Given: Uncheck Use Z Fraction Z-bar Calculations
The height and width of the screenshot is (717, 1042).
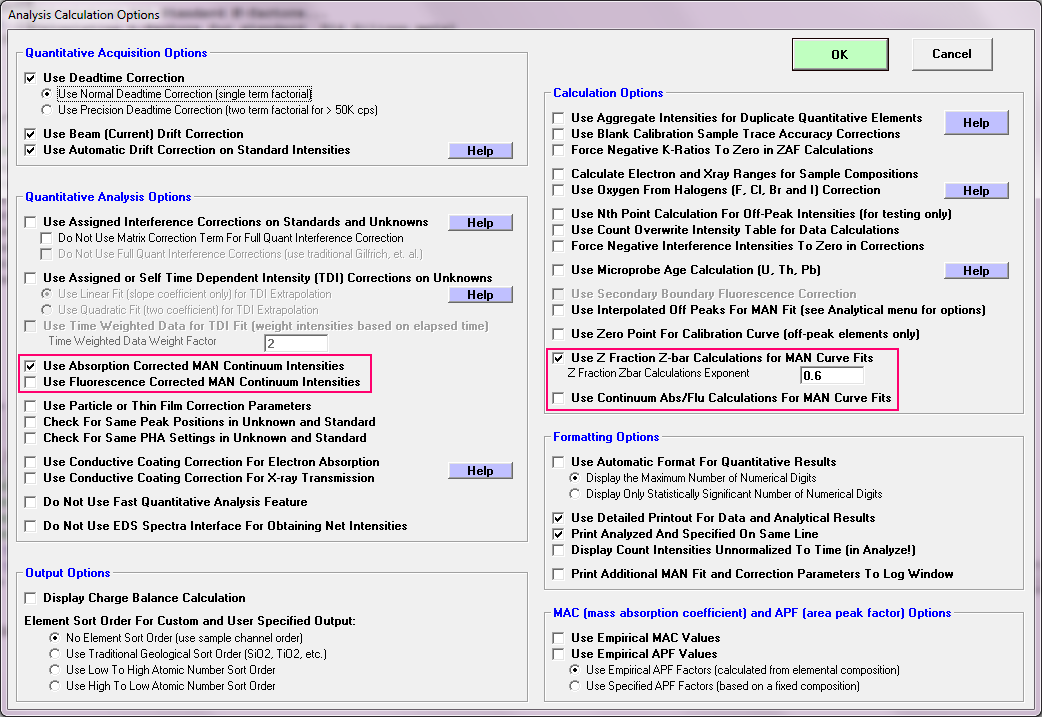Looking at the screenshot, I should 559,358.
